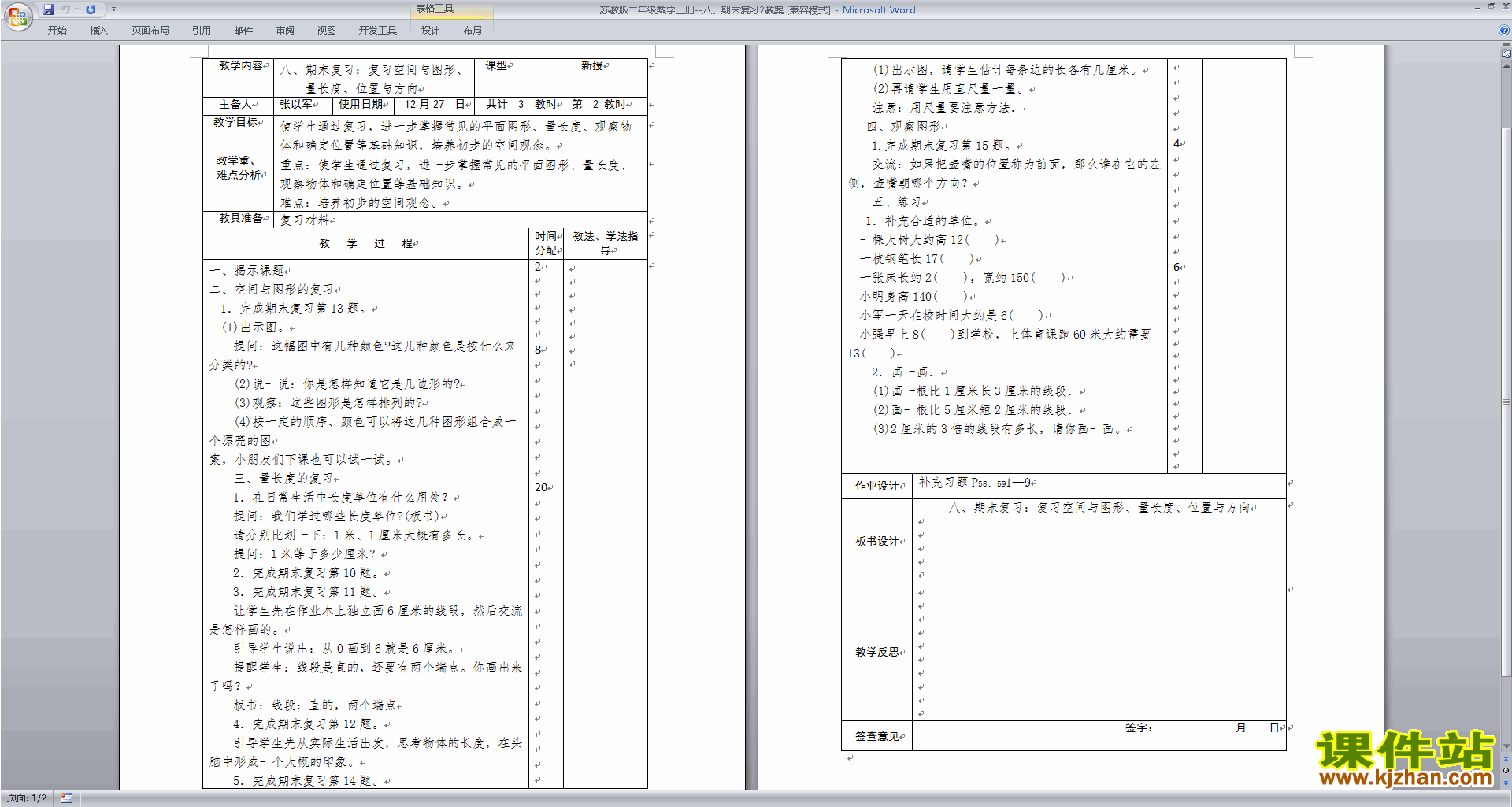Open the 开发工具 ribbon tab
Viewport: 1512px width, 807px height.
pyautogui.click(x=378, y=30)
